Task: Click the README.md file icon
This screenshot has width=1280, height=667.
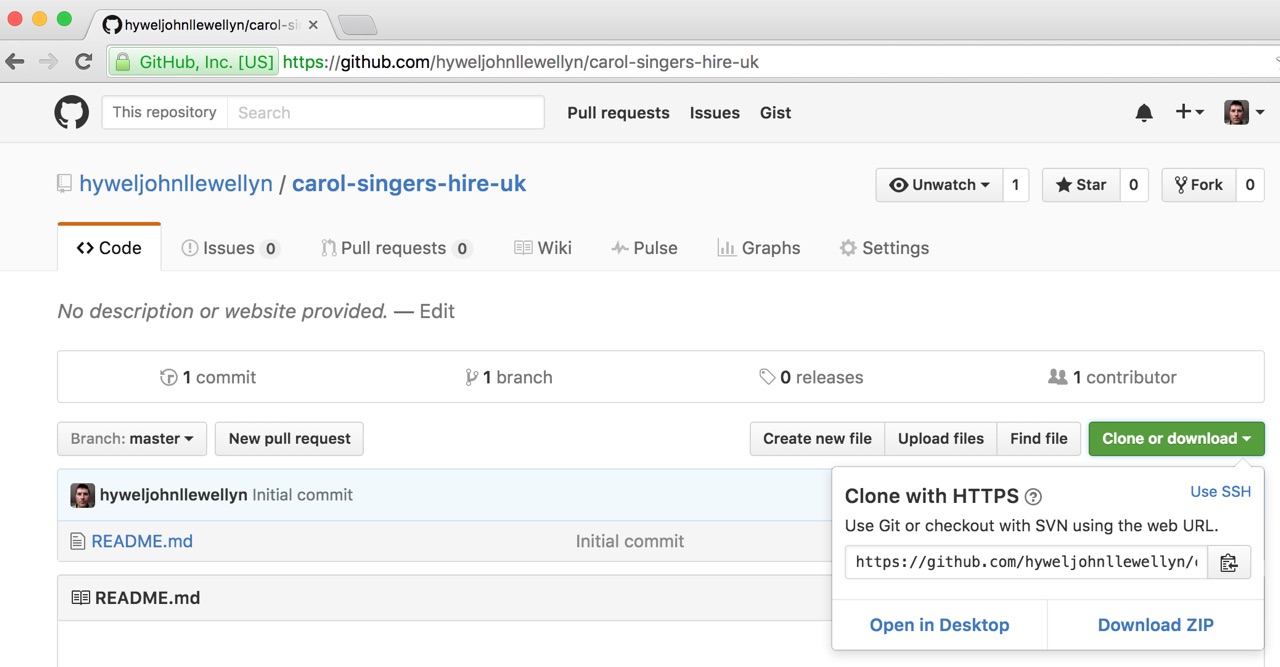Action: click(x=78, y=541)
